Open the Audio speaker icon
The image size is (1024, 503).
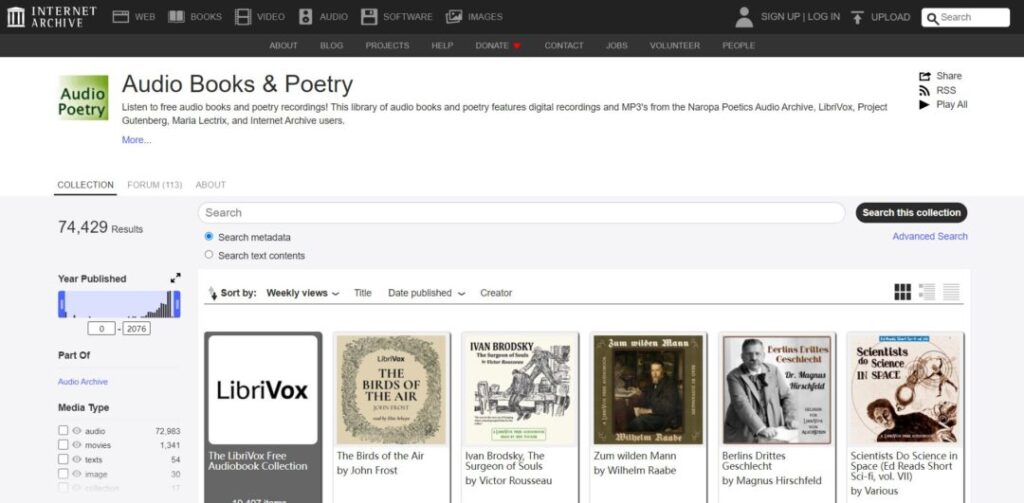point(306,17)
